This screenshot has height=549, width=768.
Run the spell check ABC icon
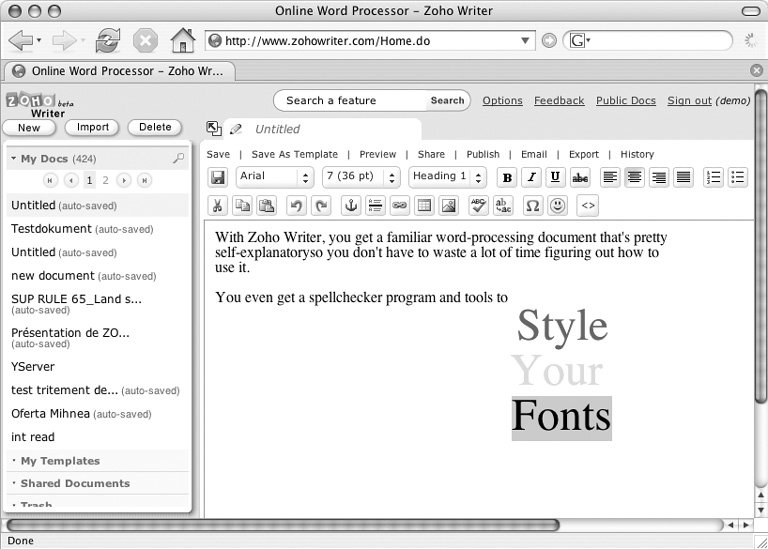point(478,205)
